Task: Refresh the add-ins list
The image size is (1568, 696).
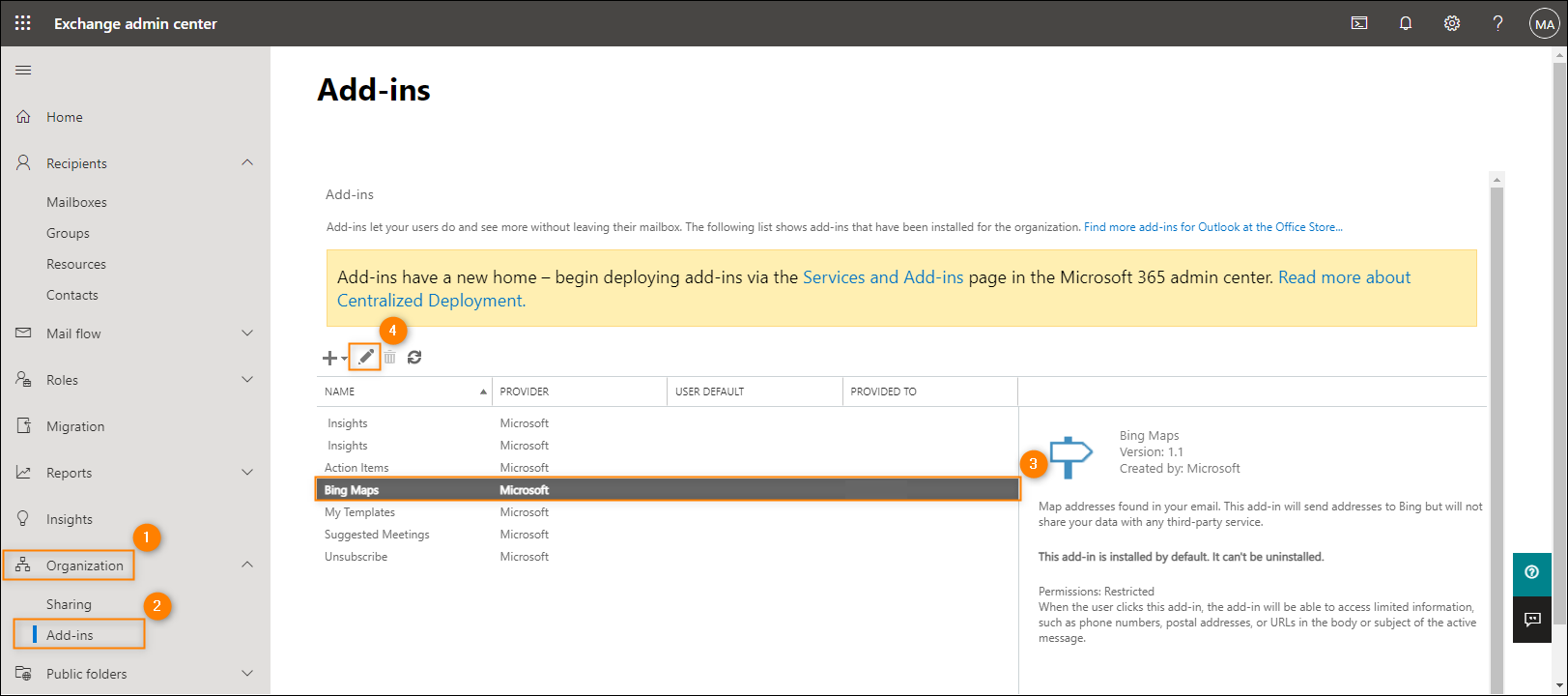Action: click(x=414, y=358)
